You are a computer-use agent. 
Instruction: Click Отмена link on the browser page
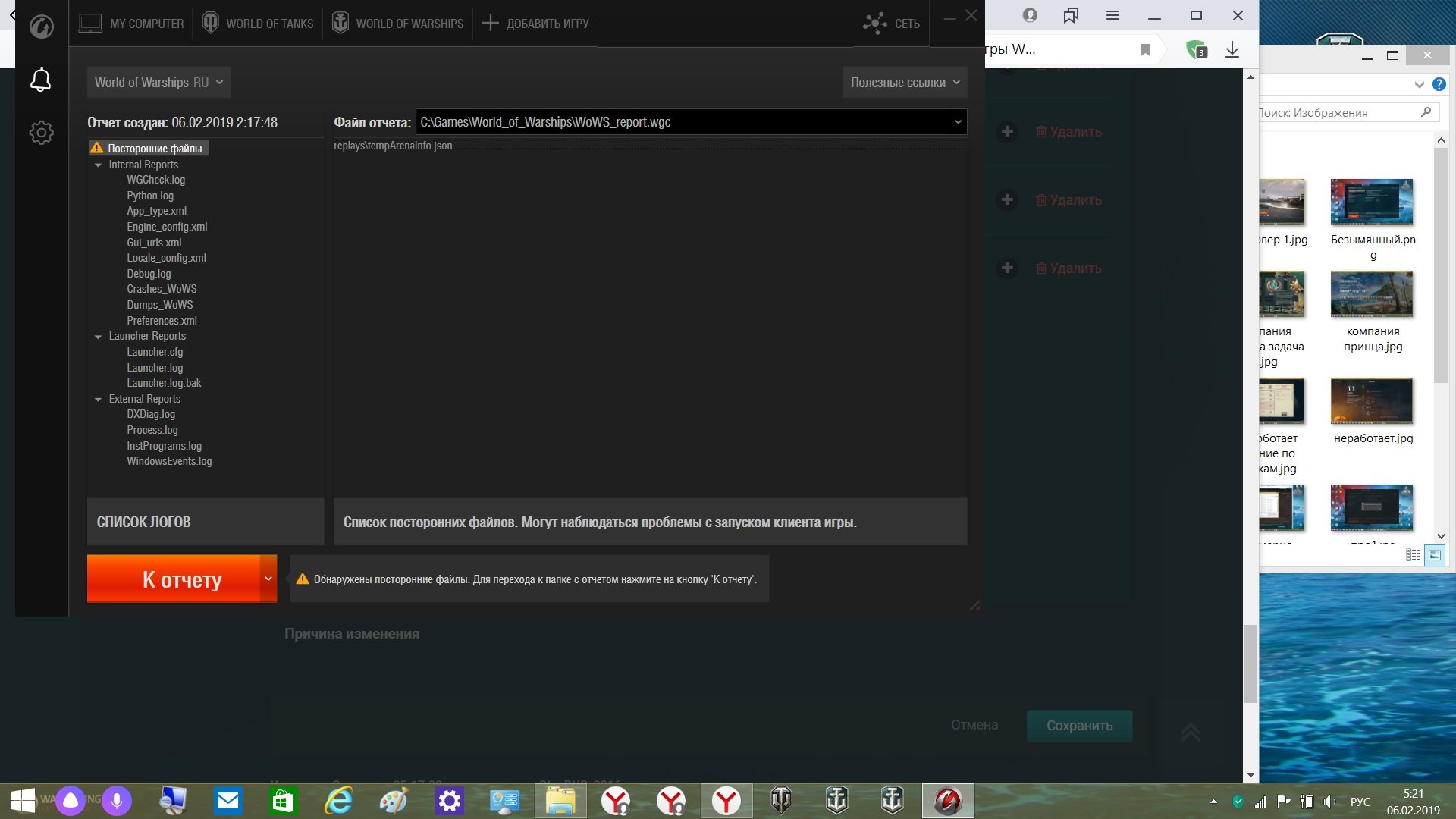click(974, 726)
